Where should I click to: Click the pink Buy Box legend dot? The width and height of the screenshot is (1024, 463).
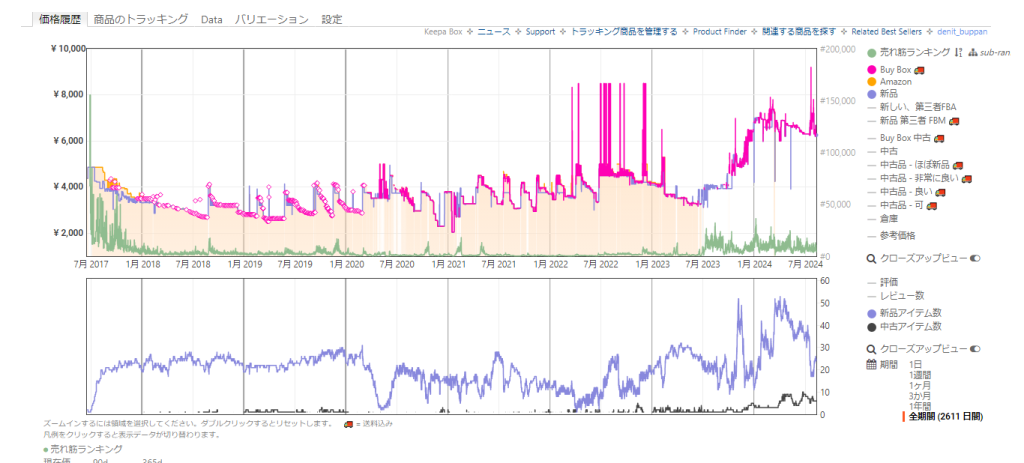tap(872, 70)
